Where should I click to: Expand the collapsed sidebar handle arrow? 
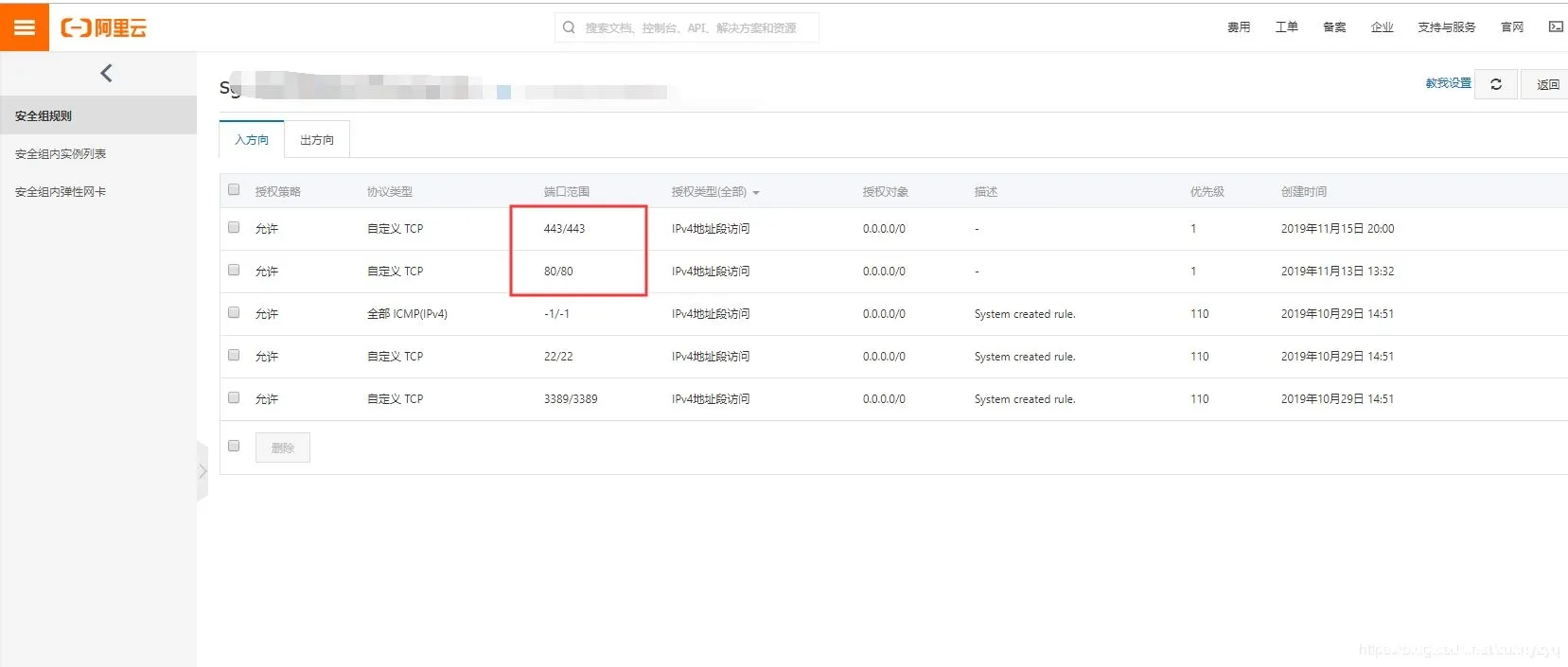[203, 471]
